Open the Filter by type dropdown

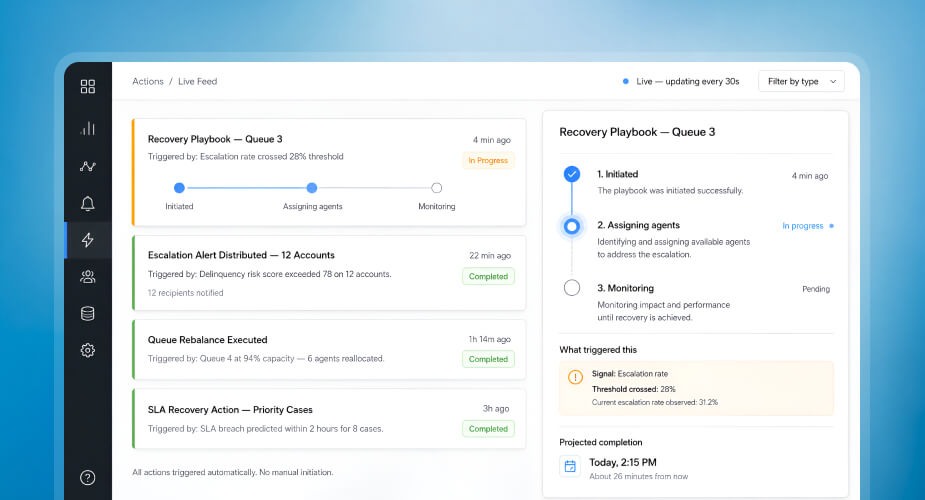coord(801,81)
